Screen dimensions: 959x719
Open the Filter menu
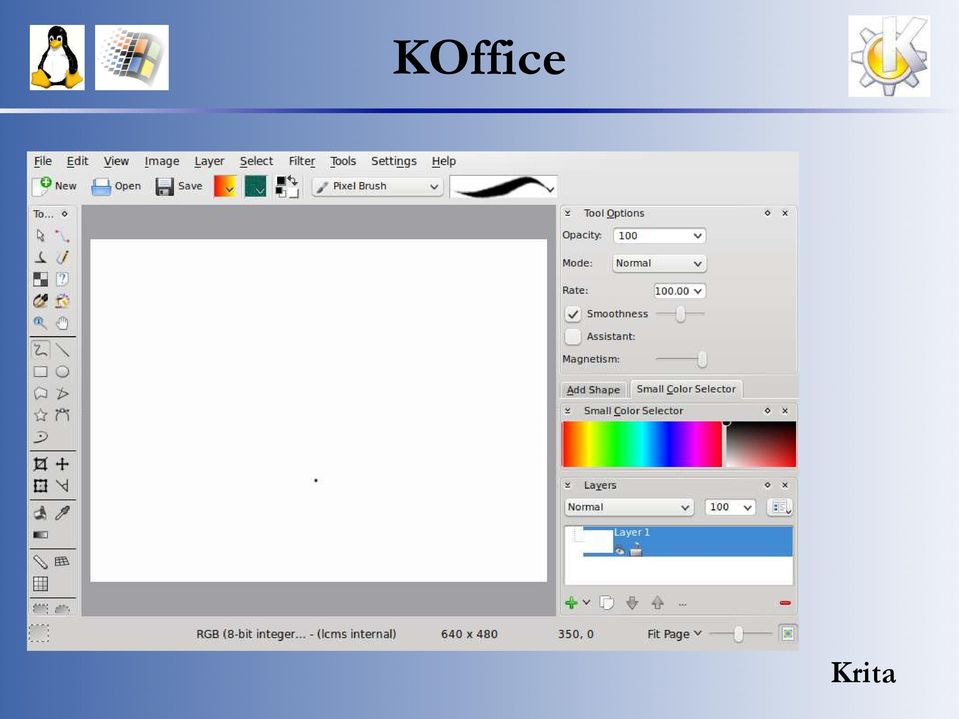[x=302, y=161]
